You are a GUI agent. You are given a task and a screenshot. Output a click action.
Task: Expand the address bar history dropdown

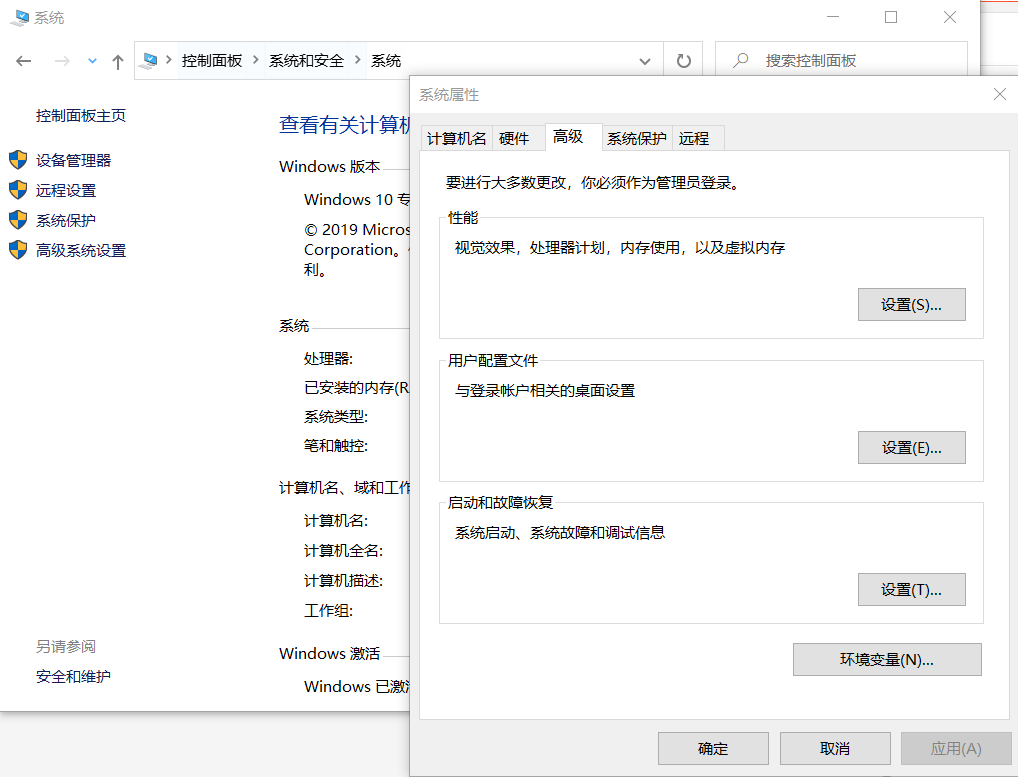[645, 62]
